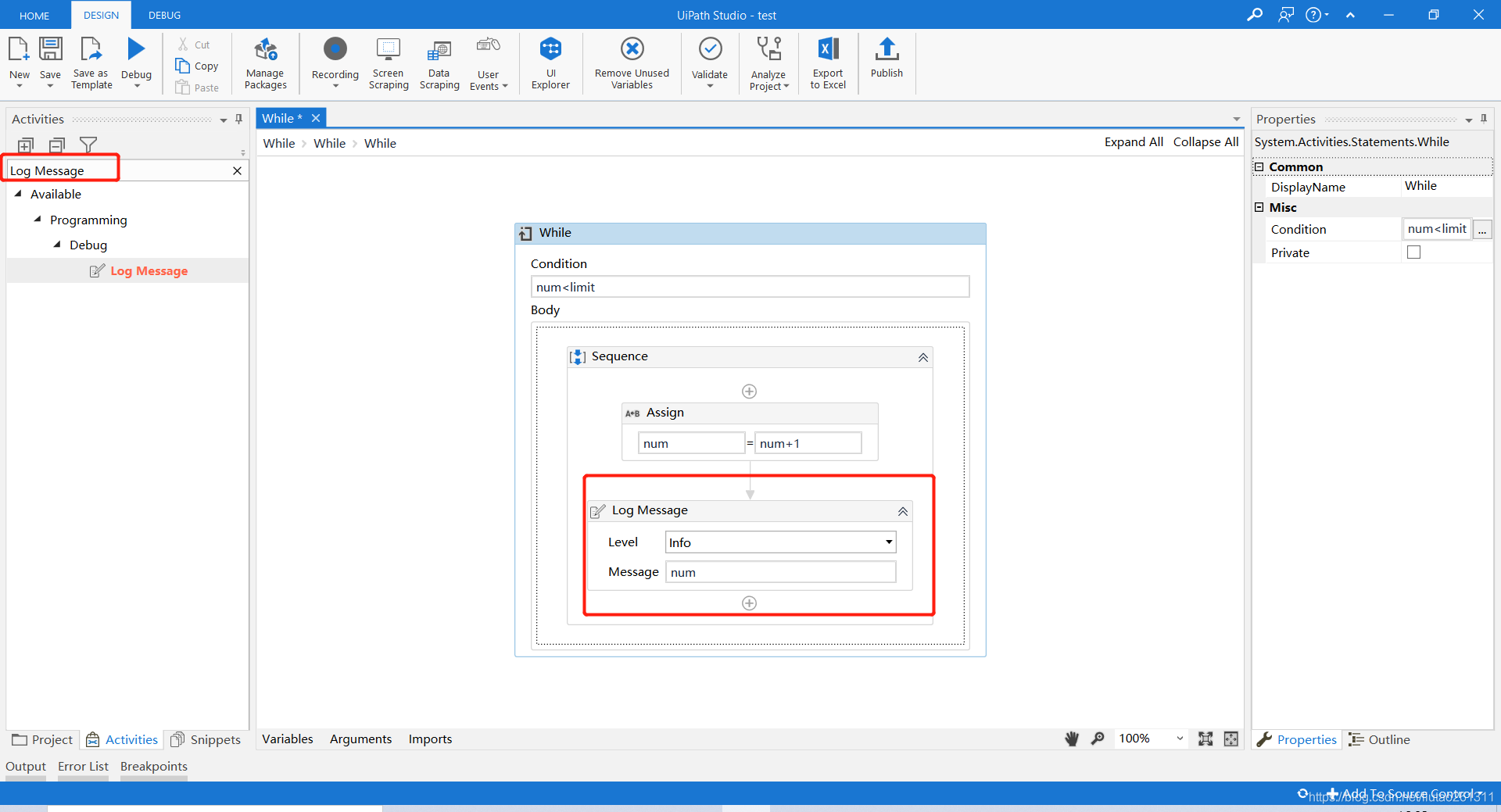1501x812 pixels.
Task: Export the workflow to Excel
Action: tap(826, 63)
